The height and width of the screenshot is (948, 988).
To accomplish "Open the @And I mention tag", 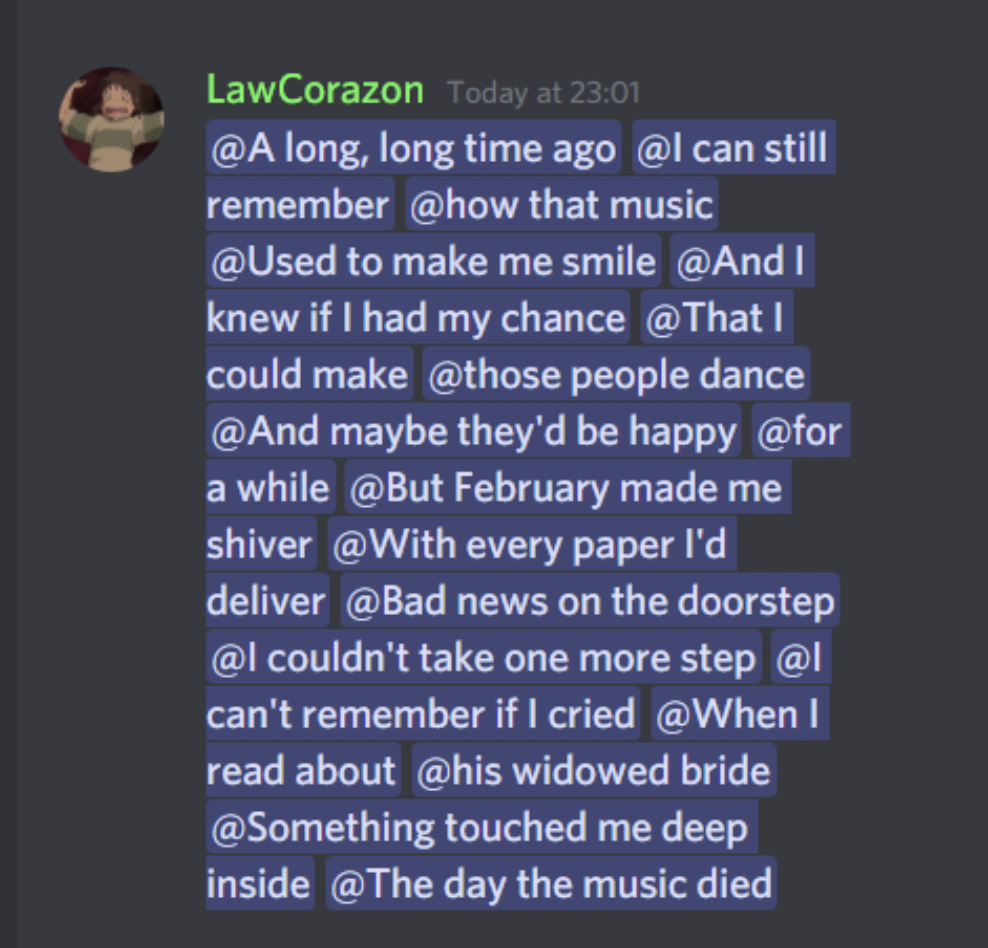I will pos(742,261).
